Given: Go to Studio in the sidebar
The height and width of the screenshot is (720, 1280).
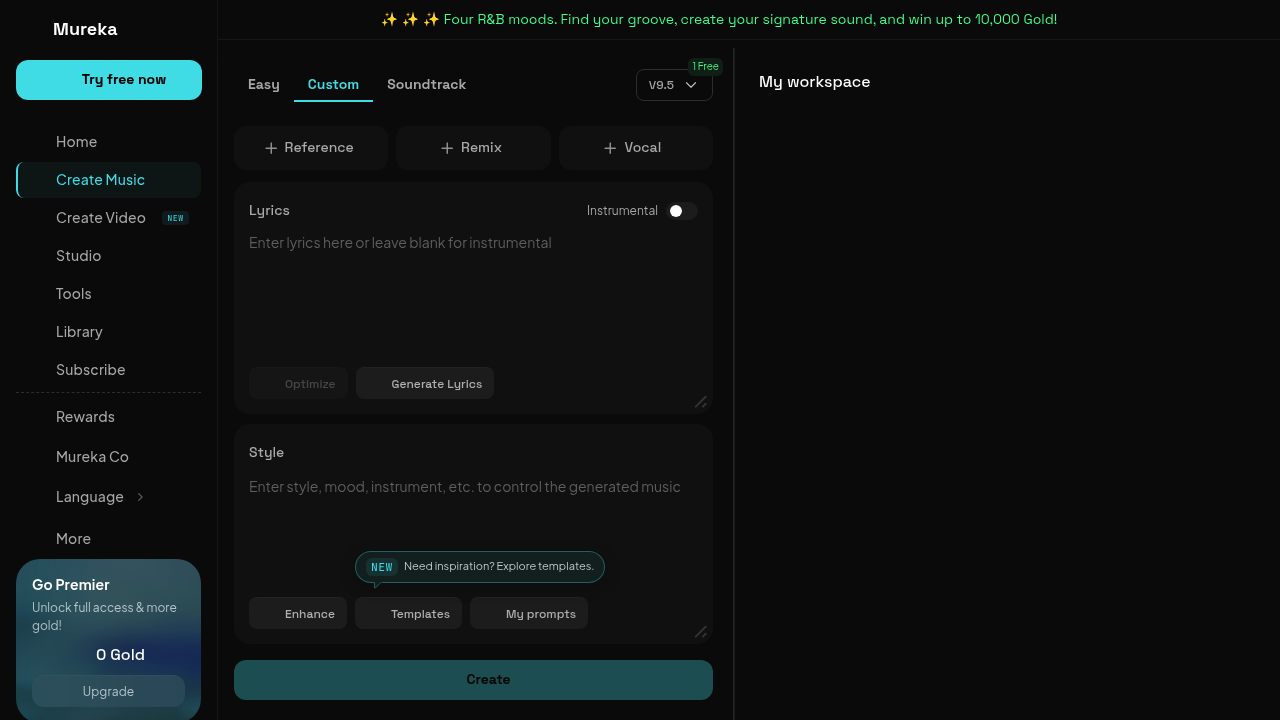Looking at the screenshot, I should [108, 256].
